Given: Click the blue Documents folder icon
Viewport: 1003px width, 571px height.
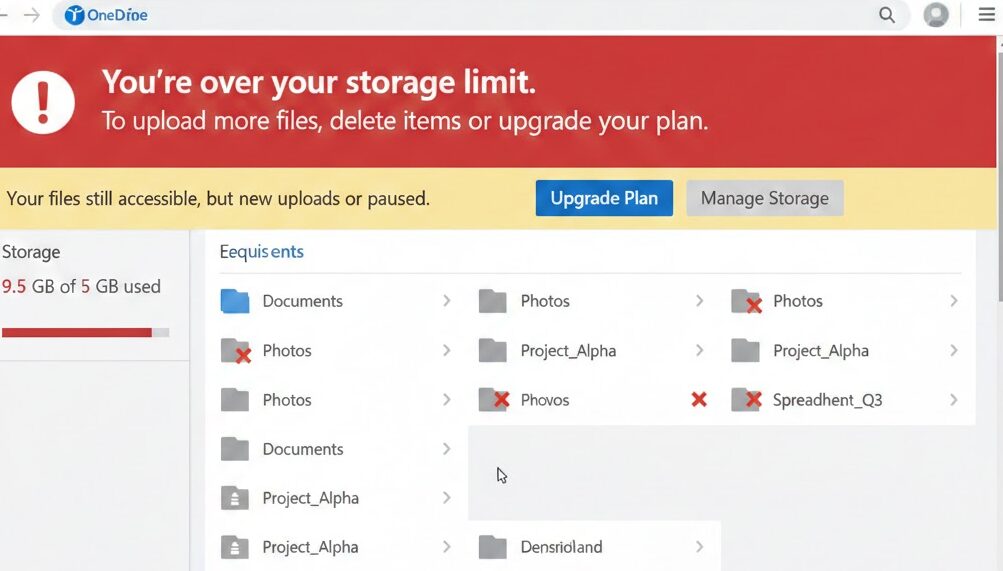Looking at the screenshot, I should [235, 301].
